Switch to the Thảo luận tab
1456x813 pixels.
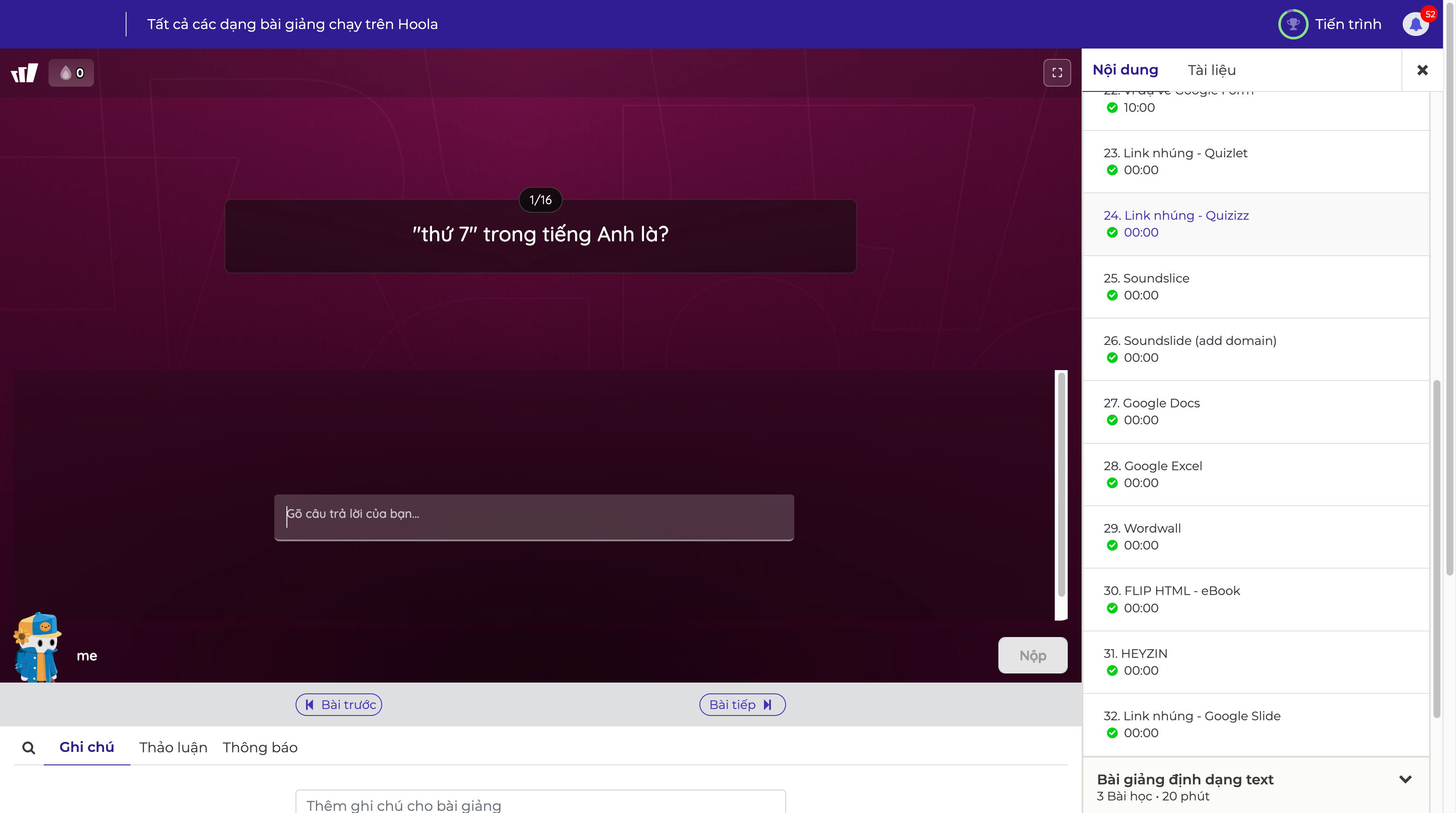[x=173, y=748]
